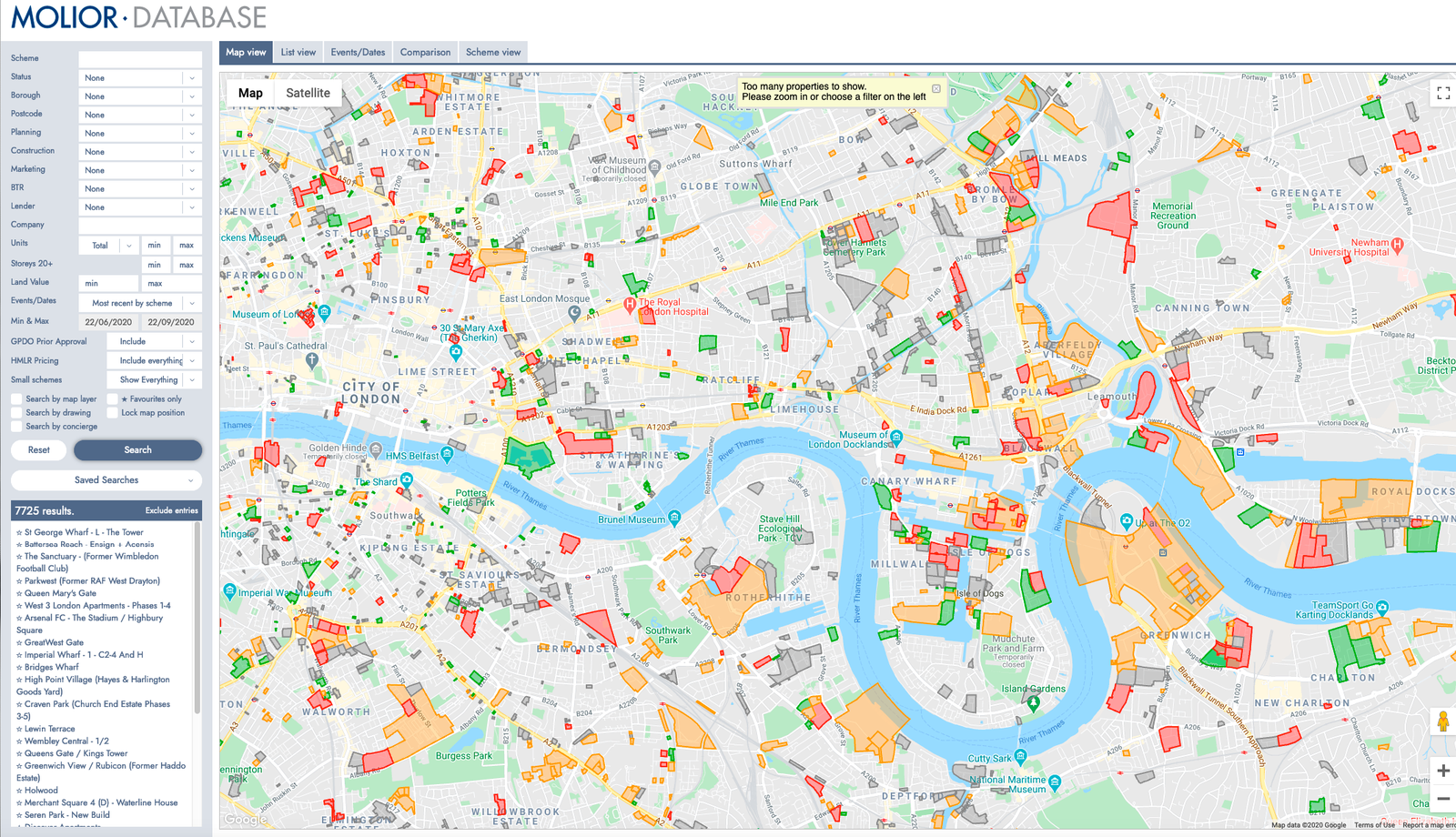
Task: Click the Cutty Sark marker icon
Action: point(1020,756)
